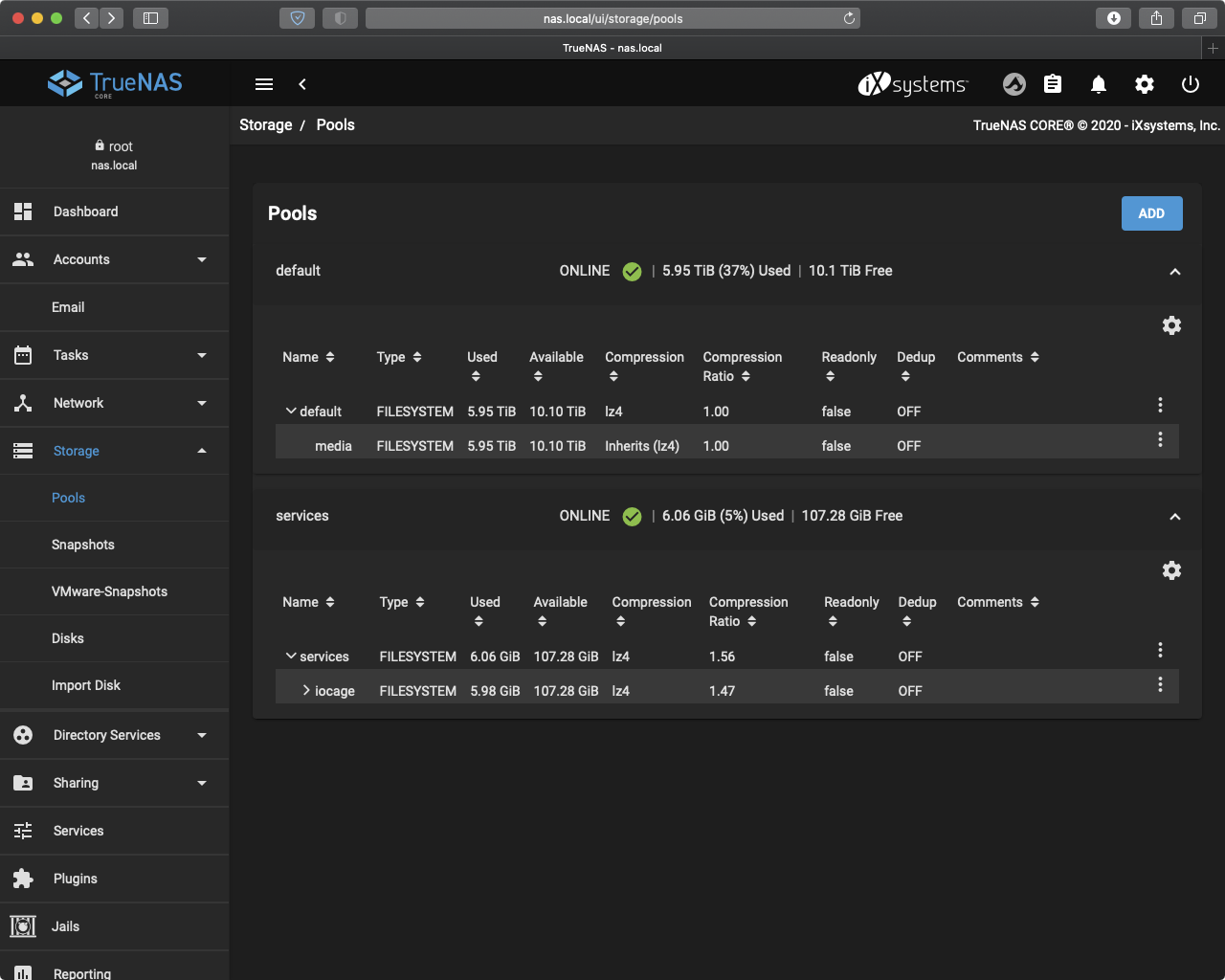1225x980 pixels.
Task: Sort services table by Compression Ratio
Action: (x=748, y=612)
